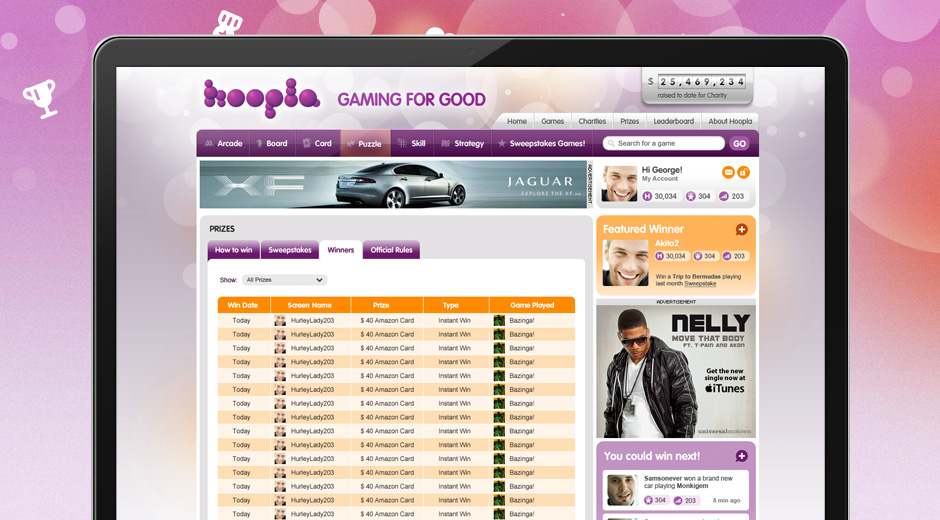The width and height of the screenshot is (940, 520).
Task: Click Bazinga! text in the first row
Action: pos(522,321)
